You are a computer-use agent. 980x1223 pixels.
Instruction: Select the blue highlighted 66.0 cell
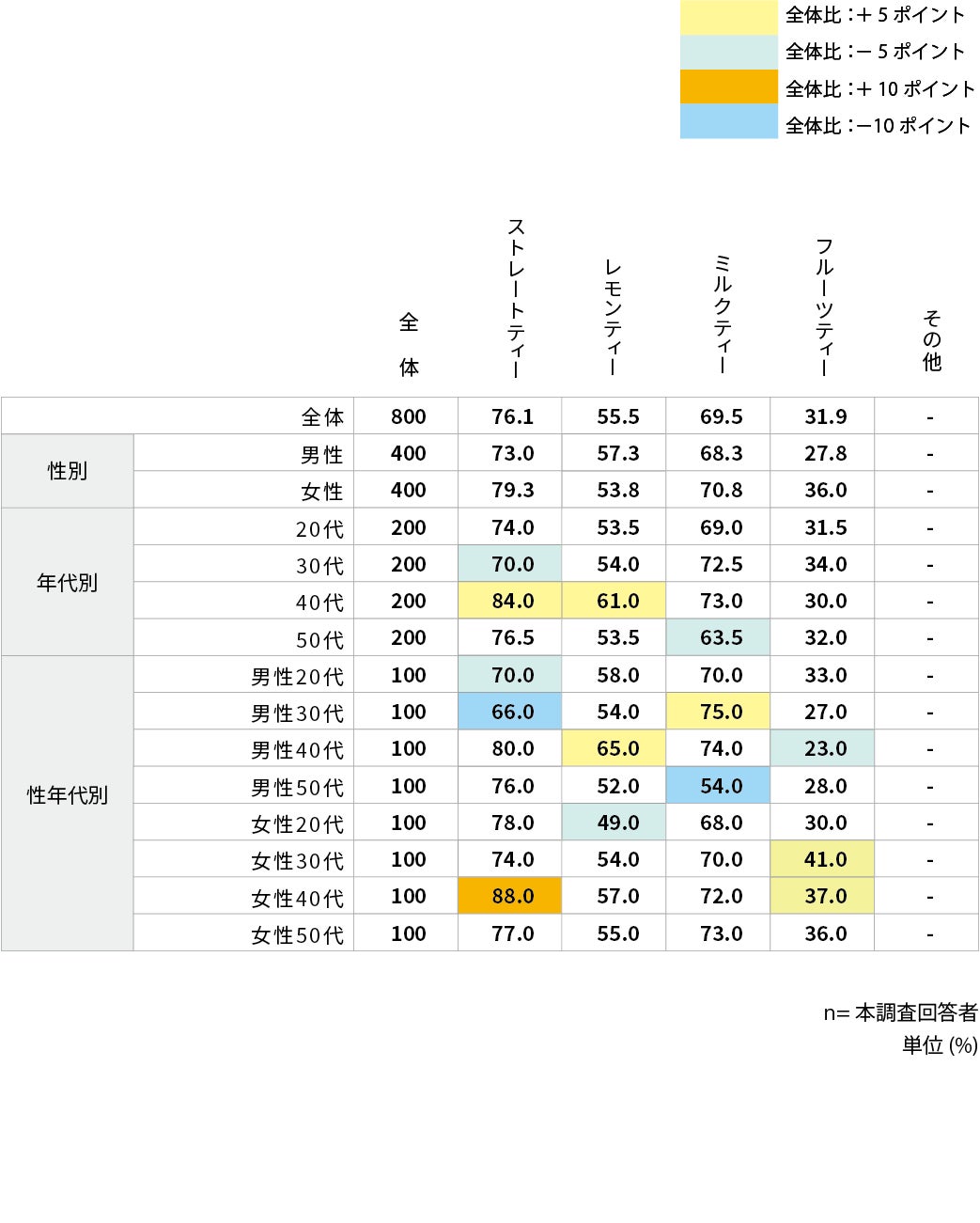pos(510,712)
